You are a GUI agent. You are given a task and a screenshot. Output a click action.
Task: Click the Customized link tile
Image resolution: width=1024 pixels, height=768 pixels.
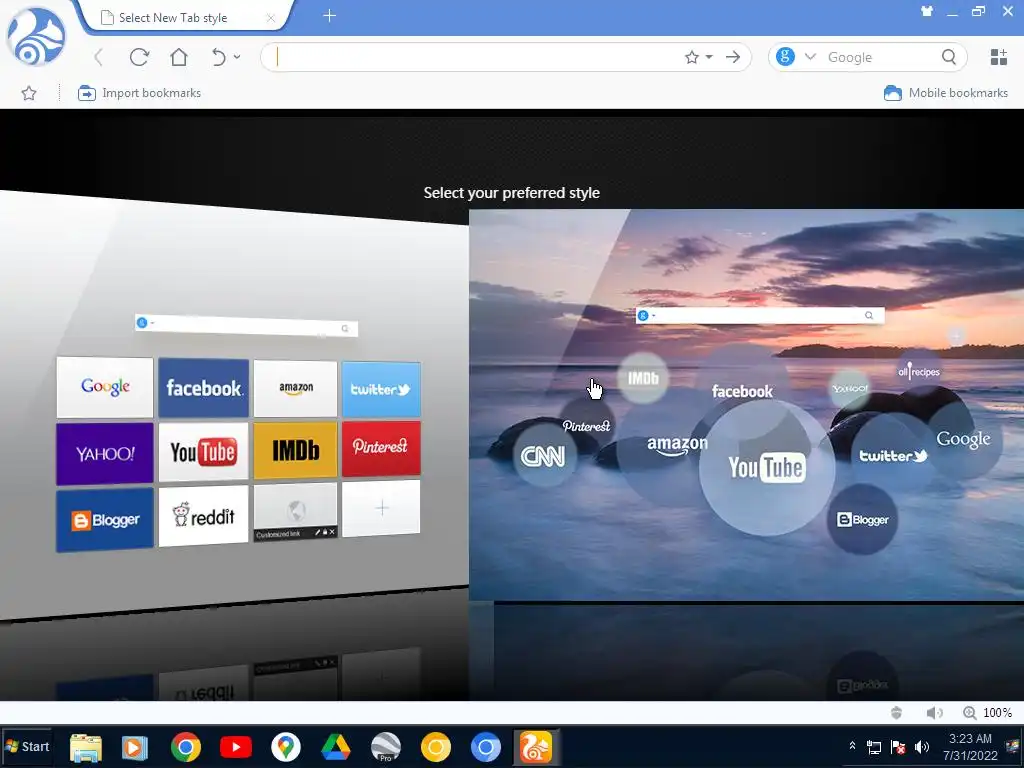(x=295, y=513)
